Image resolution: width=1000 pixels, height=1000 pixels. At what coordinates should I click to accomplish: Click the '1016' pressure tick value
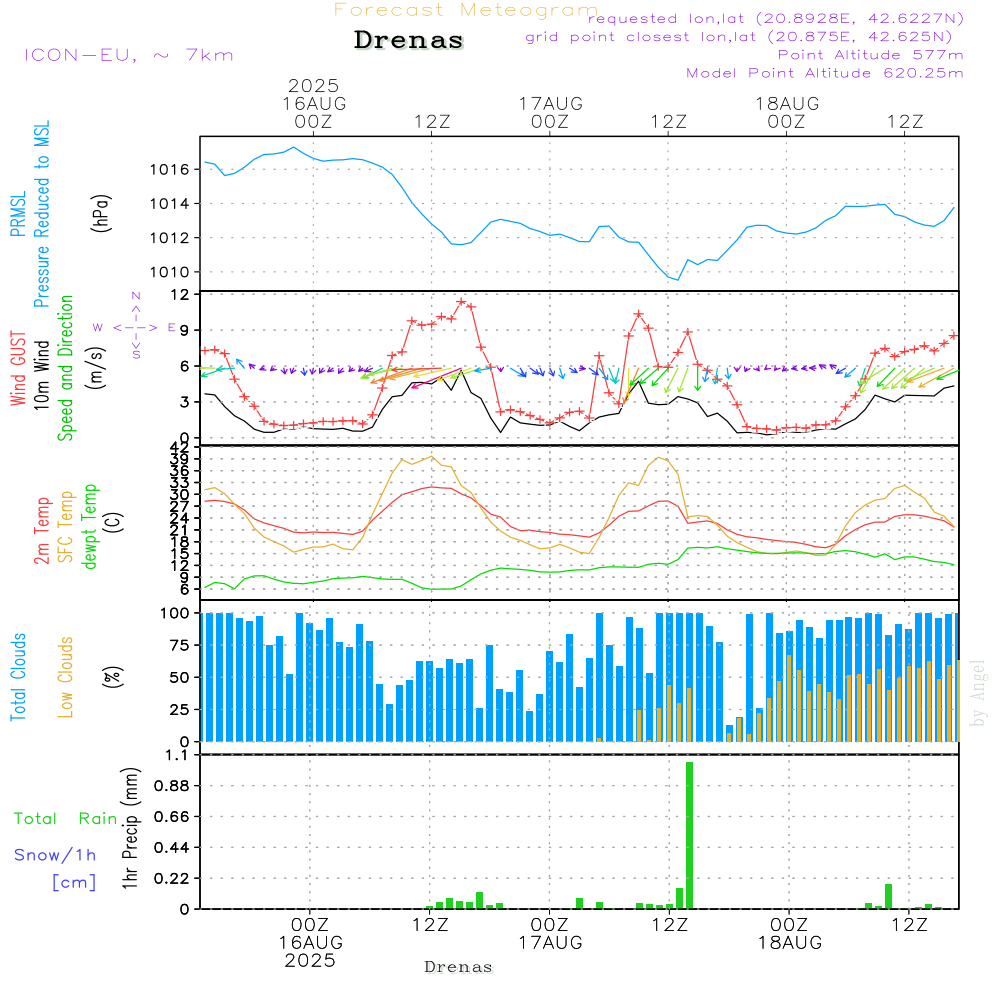coord(170,170)
